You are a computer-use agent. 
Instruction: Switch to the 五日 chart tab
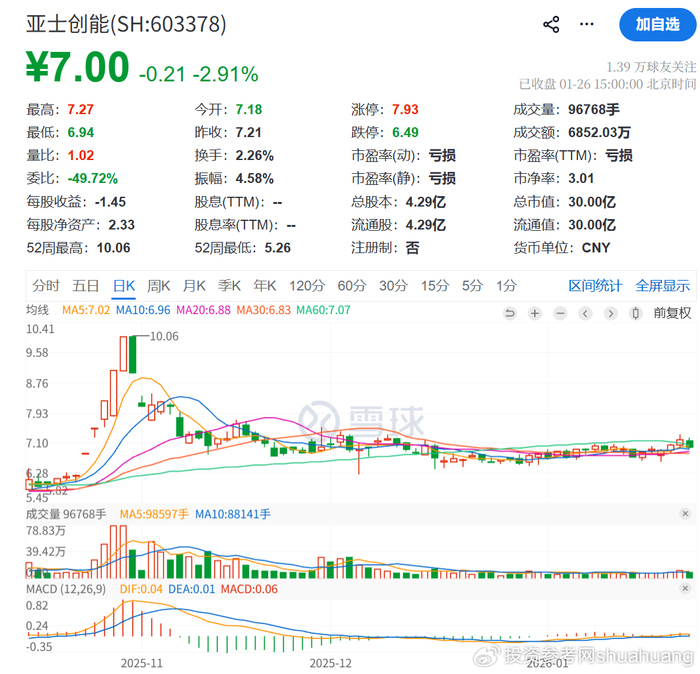point(86,286)
